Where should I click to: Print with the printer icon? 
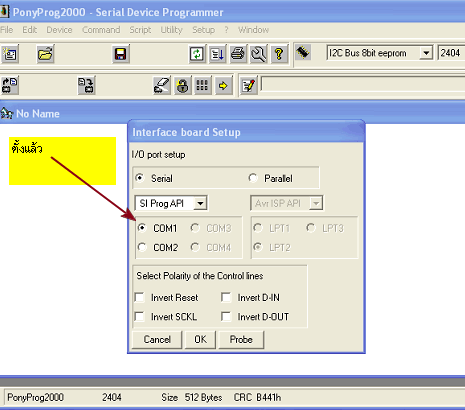click(238, 54)
